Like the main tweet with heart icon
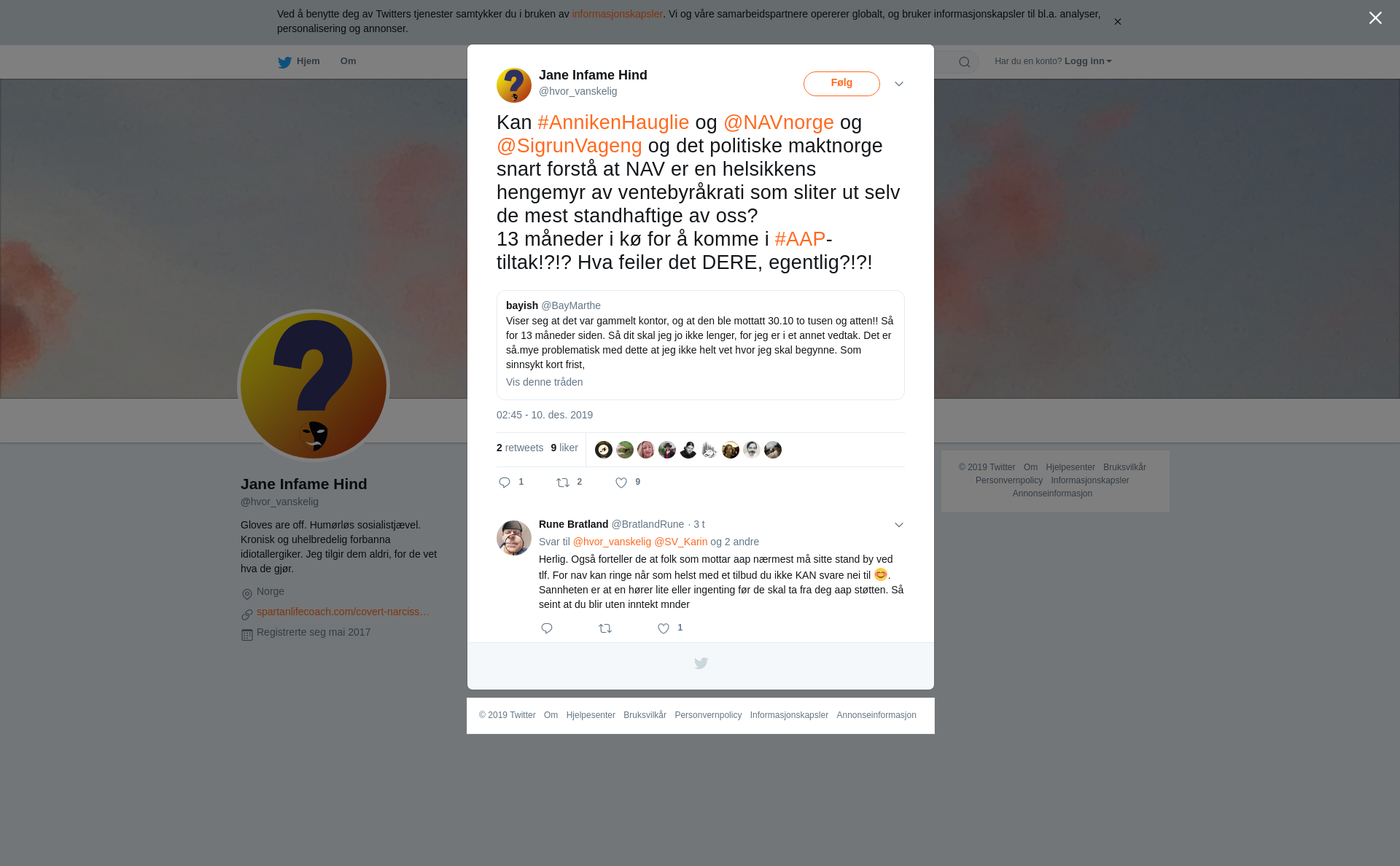The image size is (1400, 866). point(621,483)
